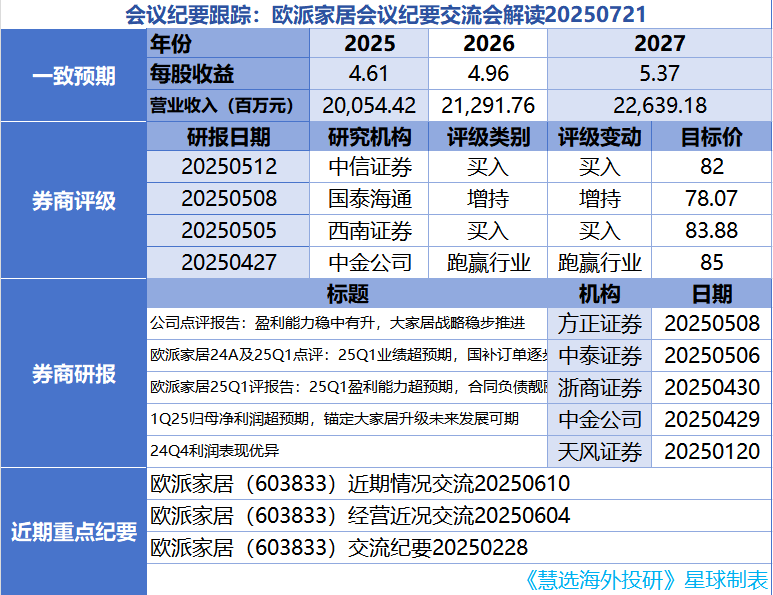This screenshot has width=773, height=595.
Task: Open 欧派家居（603833）交流纪要20250228
Action: [459, 548]
